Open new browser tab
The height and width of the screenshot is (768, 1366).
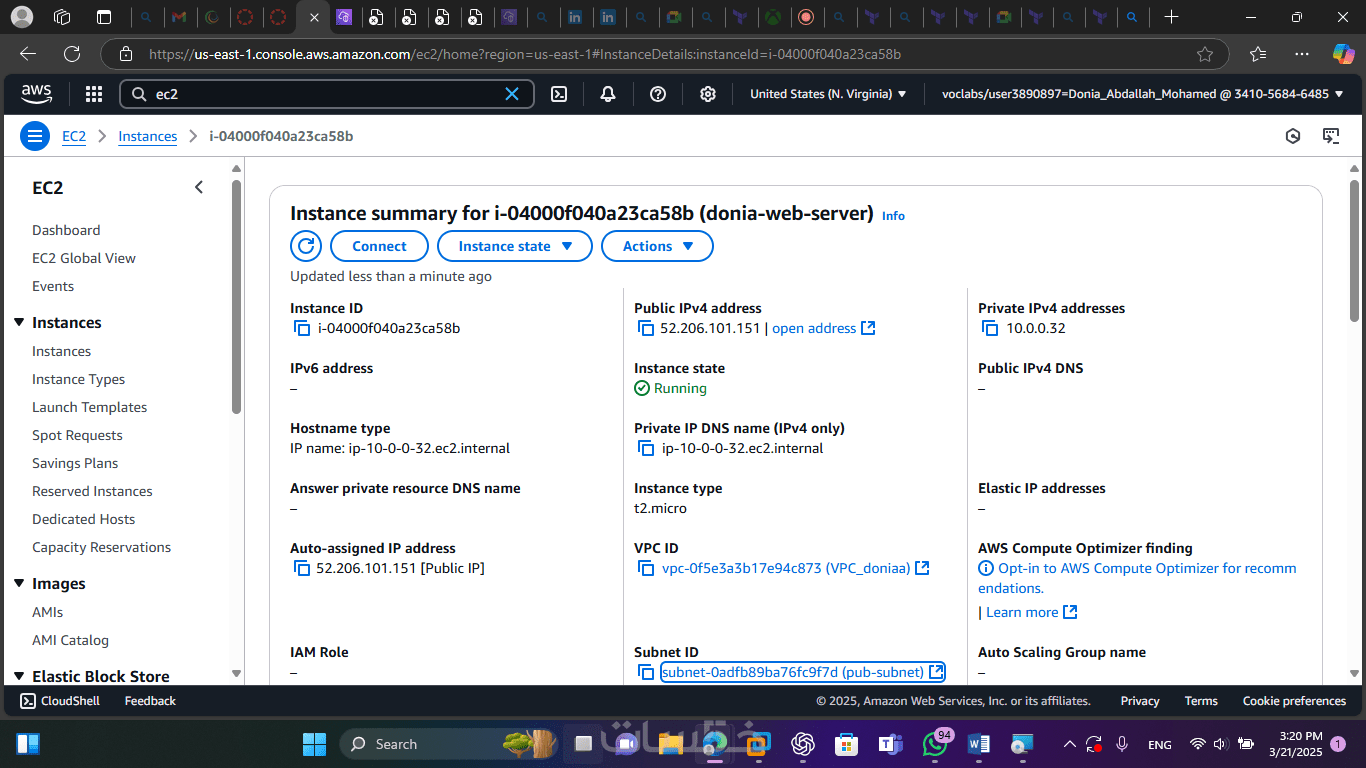click(x=1171, y=17)
